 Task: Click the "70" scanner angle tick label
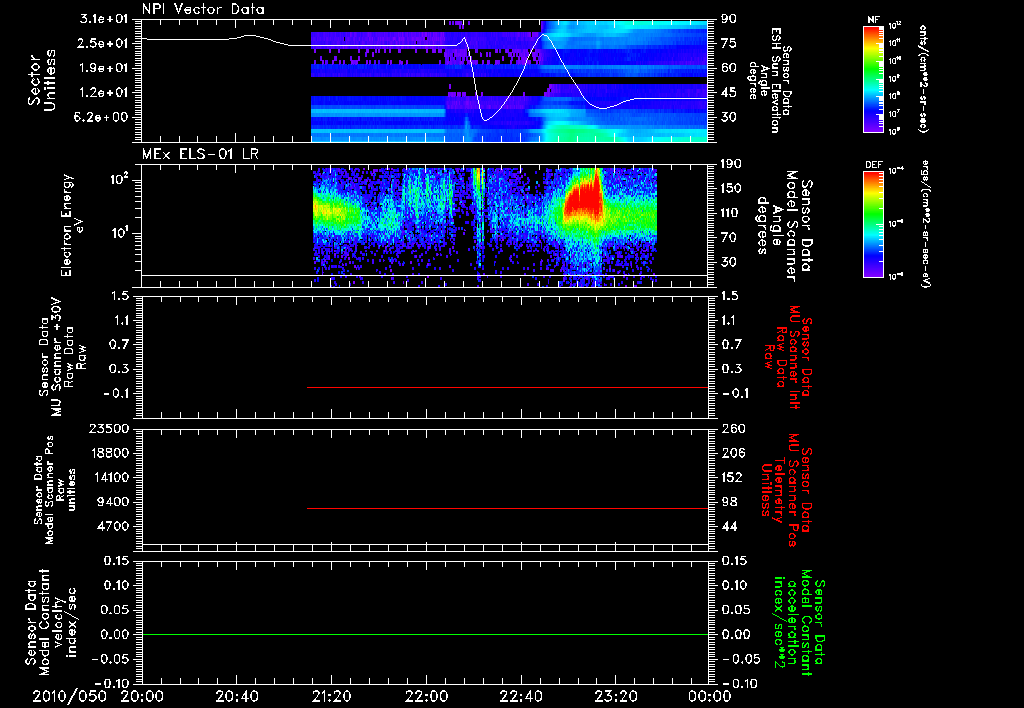pyautogui.click(x=729, y=237)
